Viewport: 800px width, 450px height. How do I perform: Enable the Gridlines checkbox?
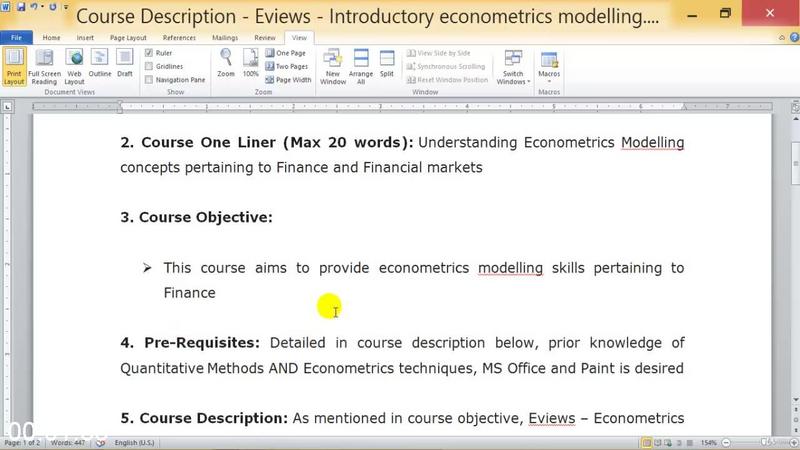(x=149, y=66)
